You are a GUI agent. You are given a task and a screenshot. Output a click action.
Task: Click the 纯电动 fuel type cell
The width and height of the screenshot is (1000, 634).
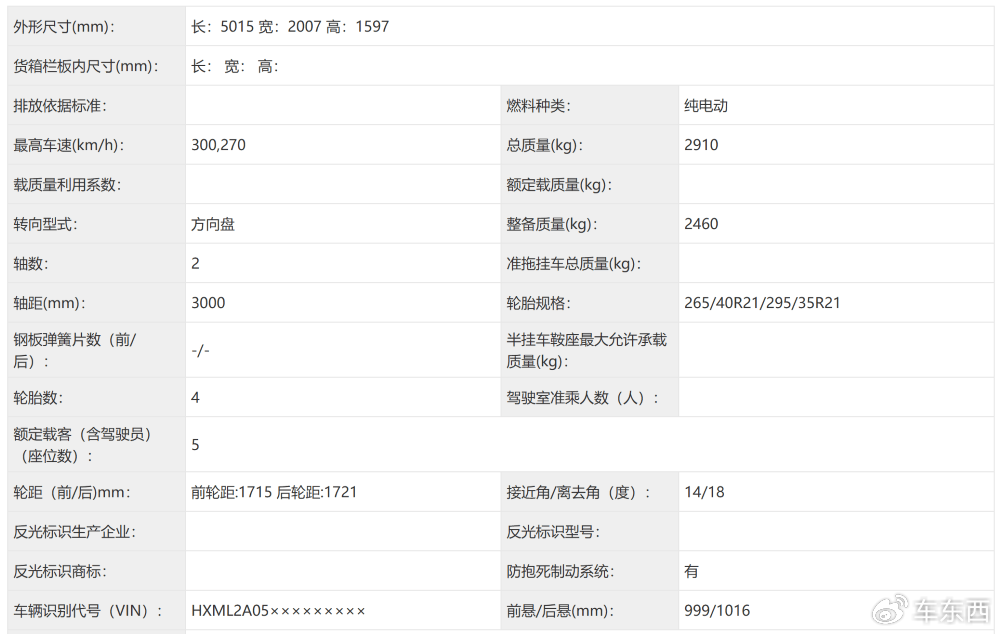(706, 106)
